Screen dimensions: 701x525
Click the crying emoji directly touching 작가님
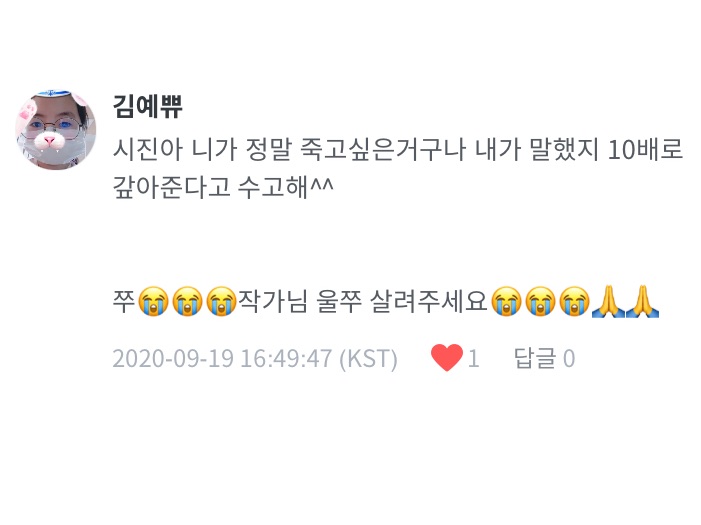pos(222,301)
